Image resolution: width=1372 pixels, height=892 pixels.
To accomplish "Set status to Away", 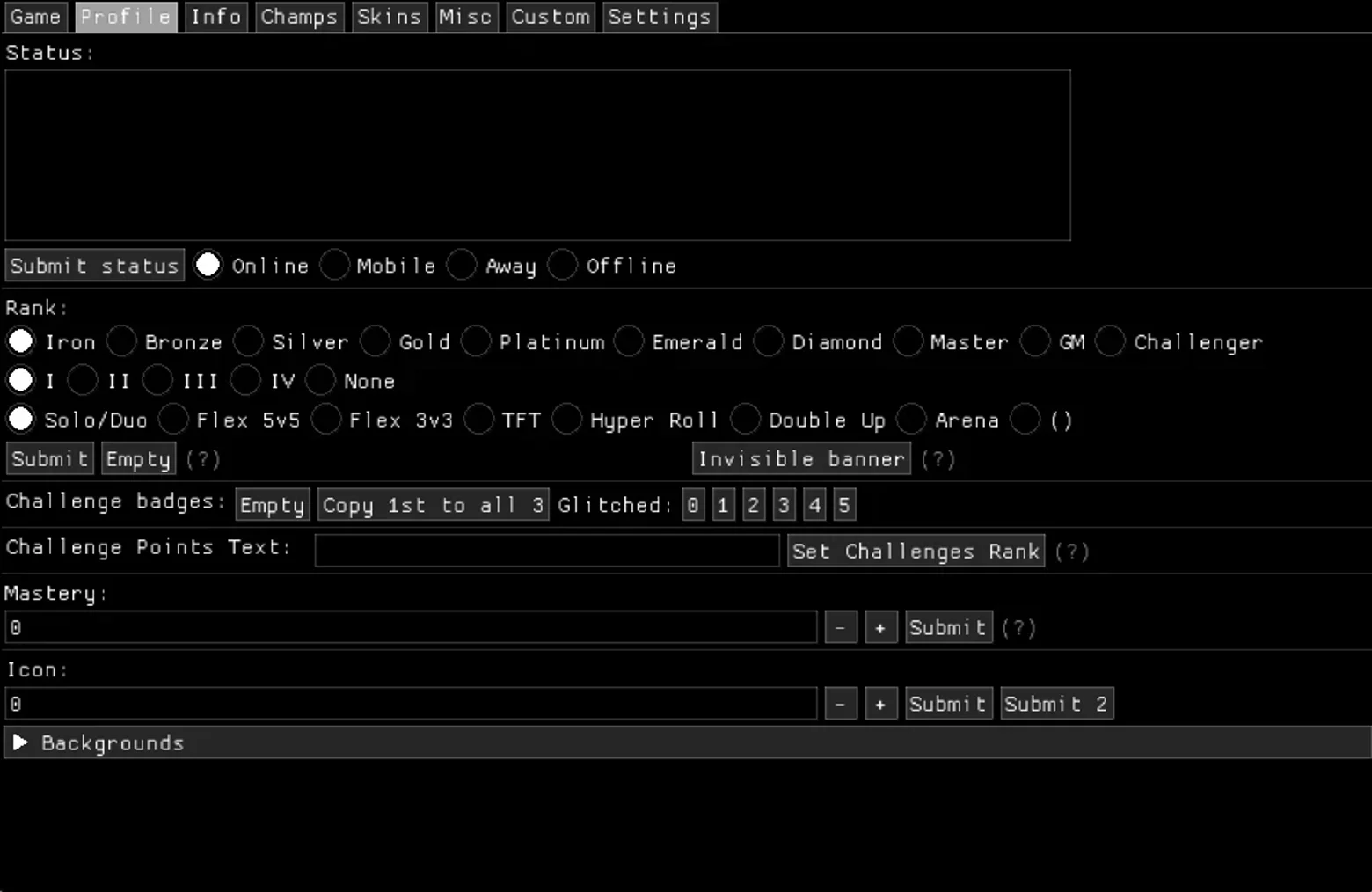I will coord(462,265).
